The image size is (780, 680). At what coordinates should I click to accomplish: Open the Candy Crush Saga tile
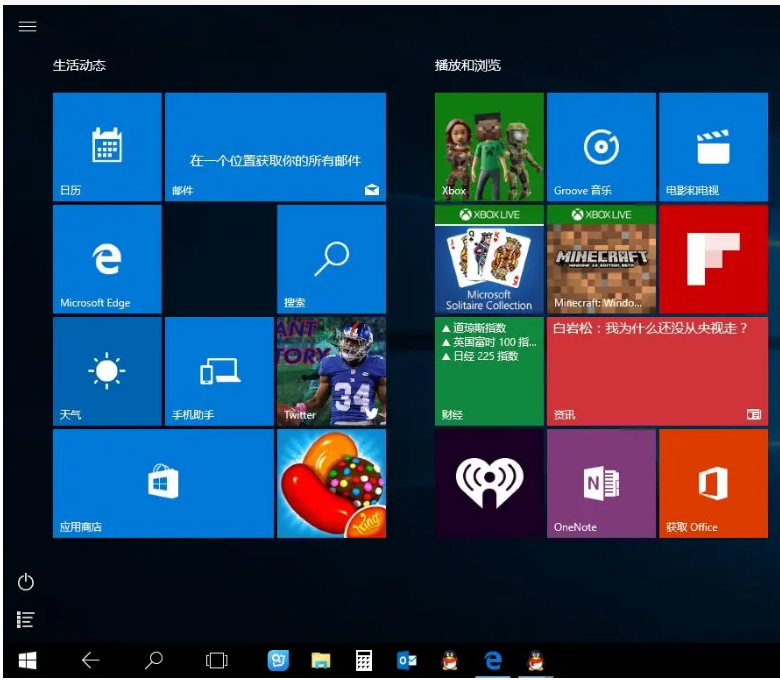coord(331,483)
